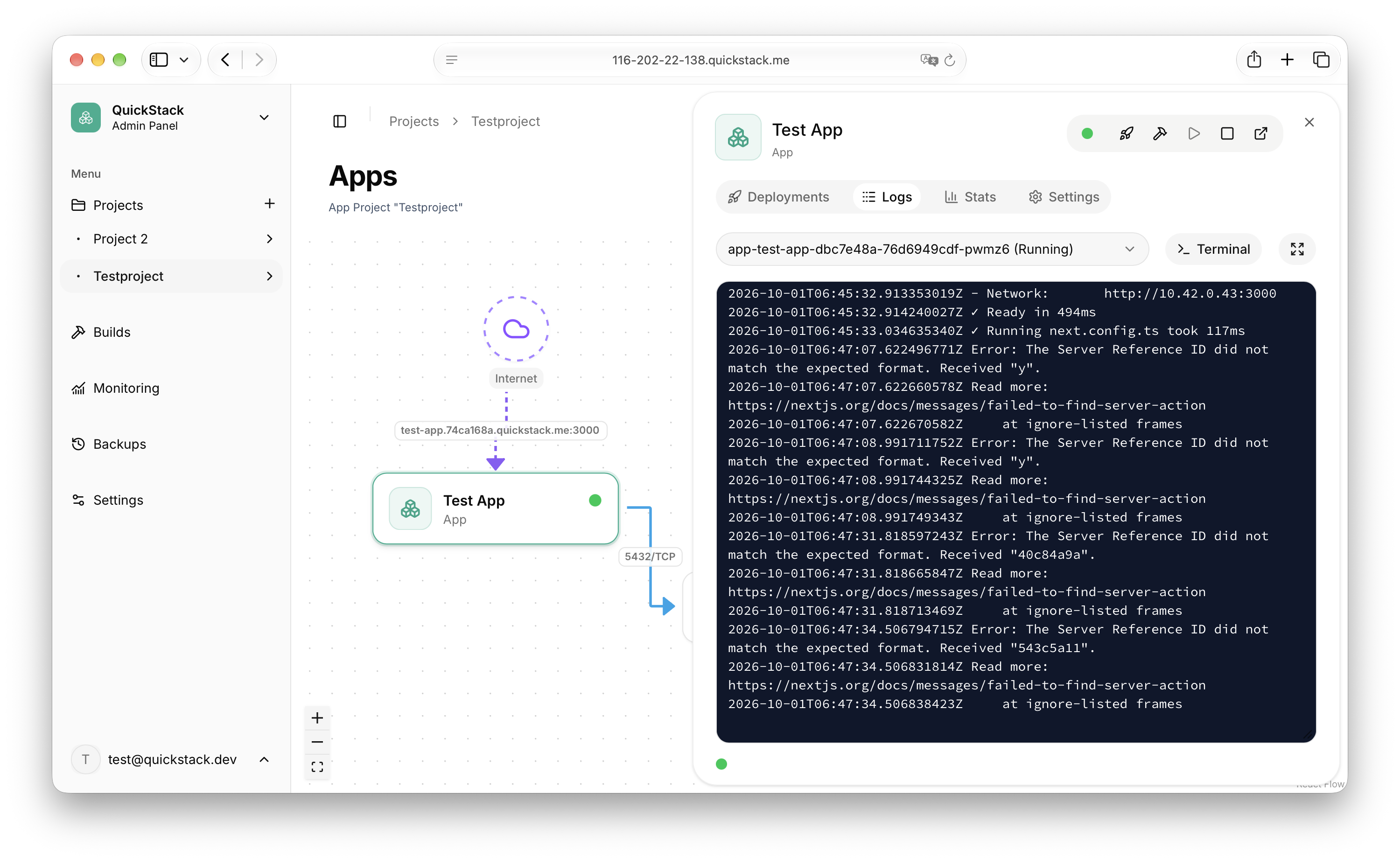Click the build hammer icon in app header
The width and height of the screenshot is (1400, 862).
click(1159, 133)
